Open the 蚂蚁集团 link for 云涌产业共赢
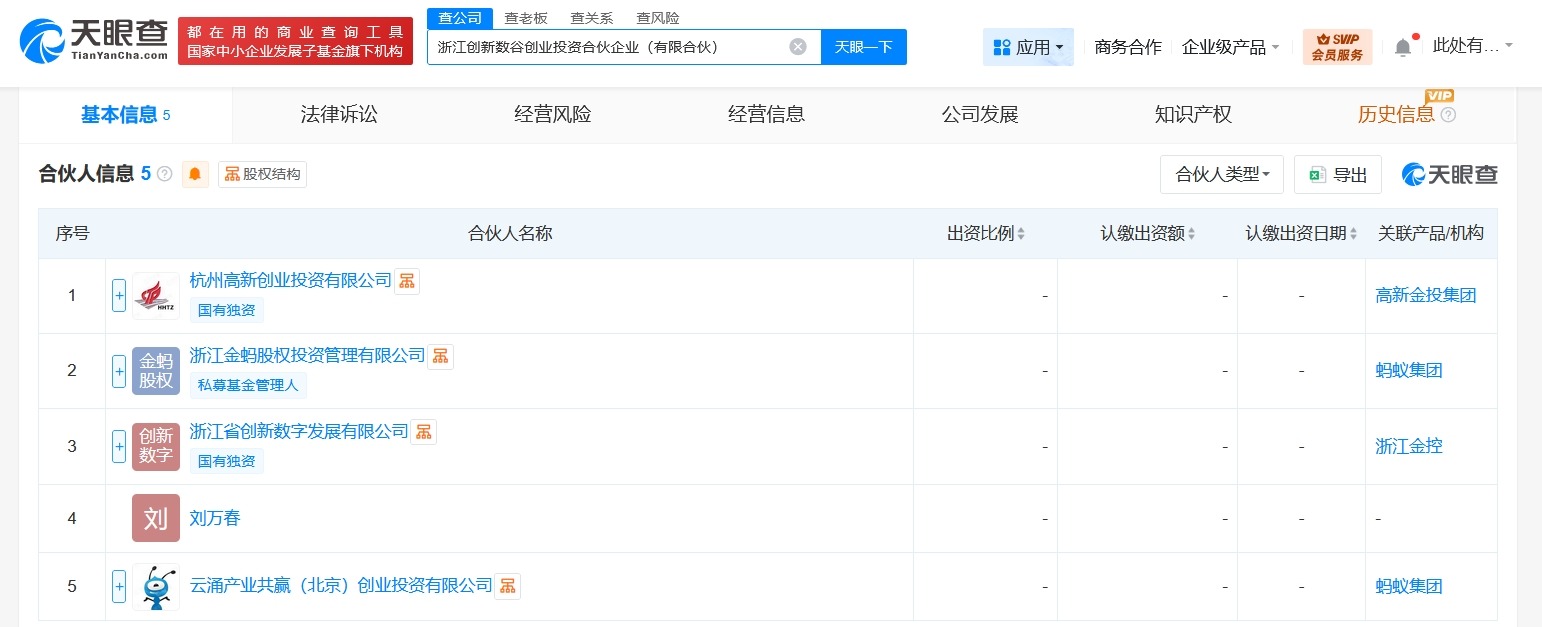Viewport: 1542px width, 627px height. click(1408, 586)
